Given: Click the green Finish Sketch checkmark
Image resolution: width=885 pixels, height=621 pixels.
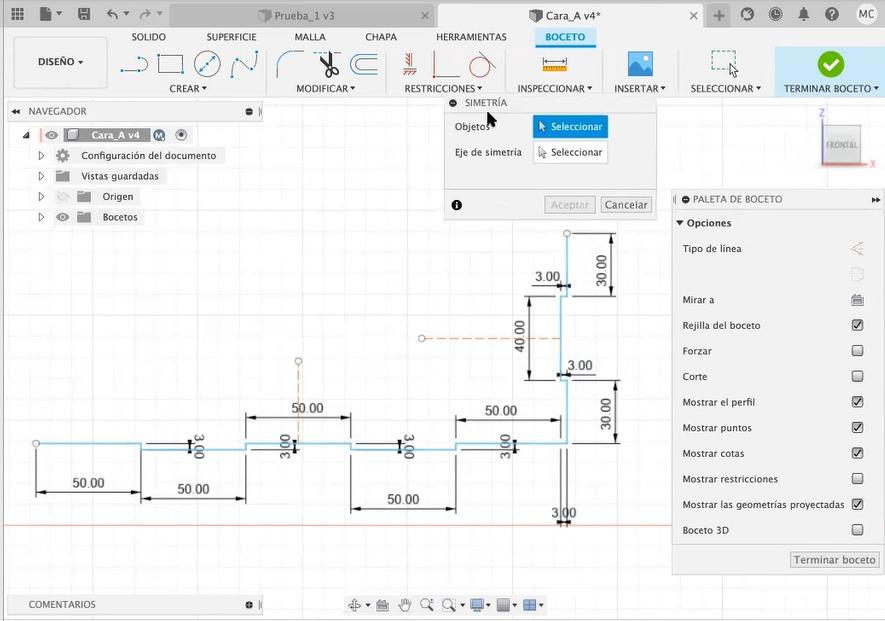Looking at the screenshot, I should (x=831, y=64).
